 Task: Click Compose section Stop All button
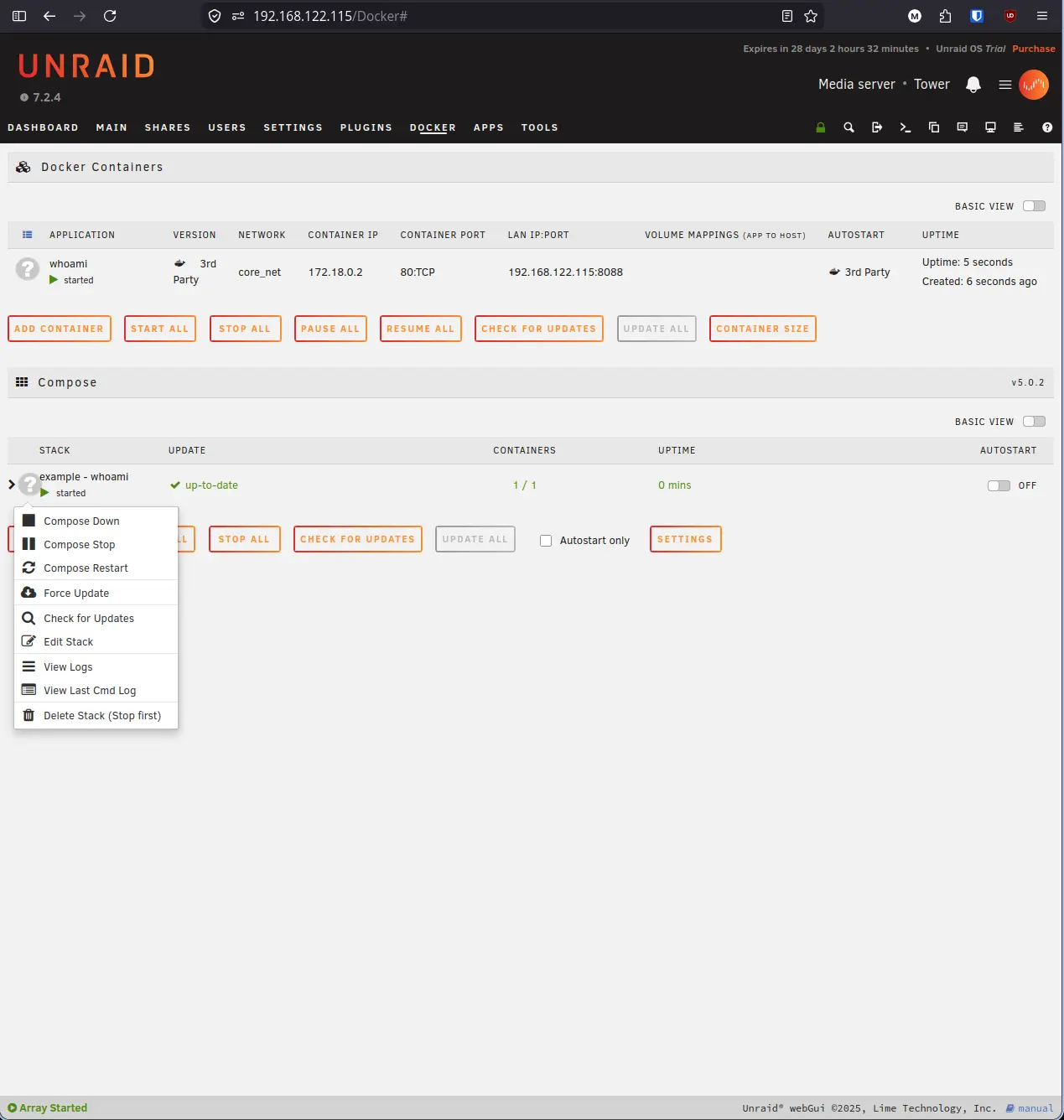pyautogui.click(x=244, y=539)
